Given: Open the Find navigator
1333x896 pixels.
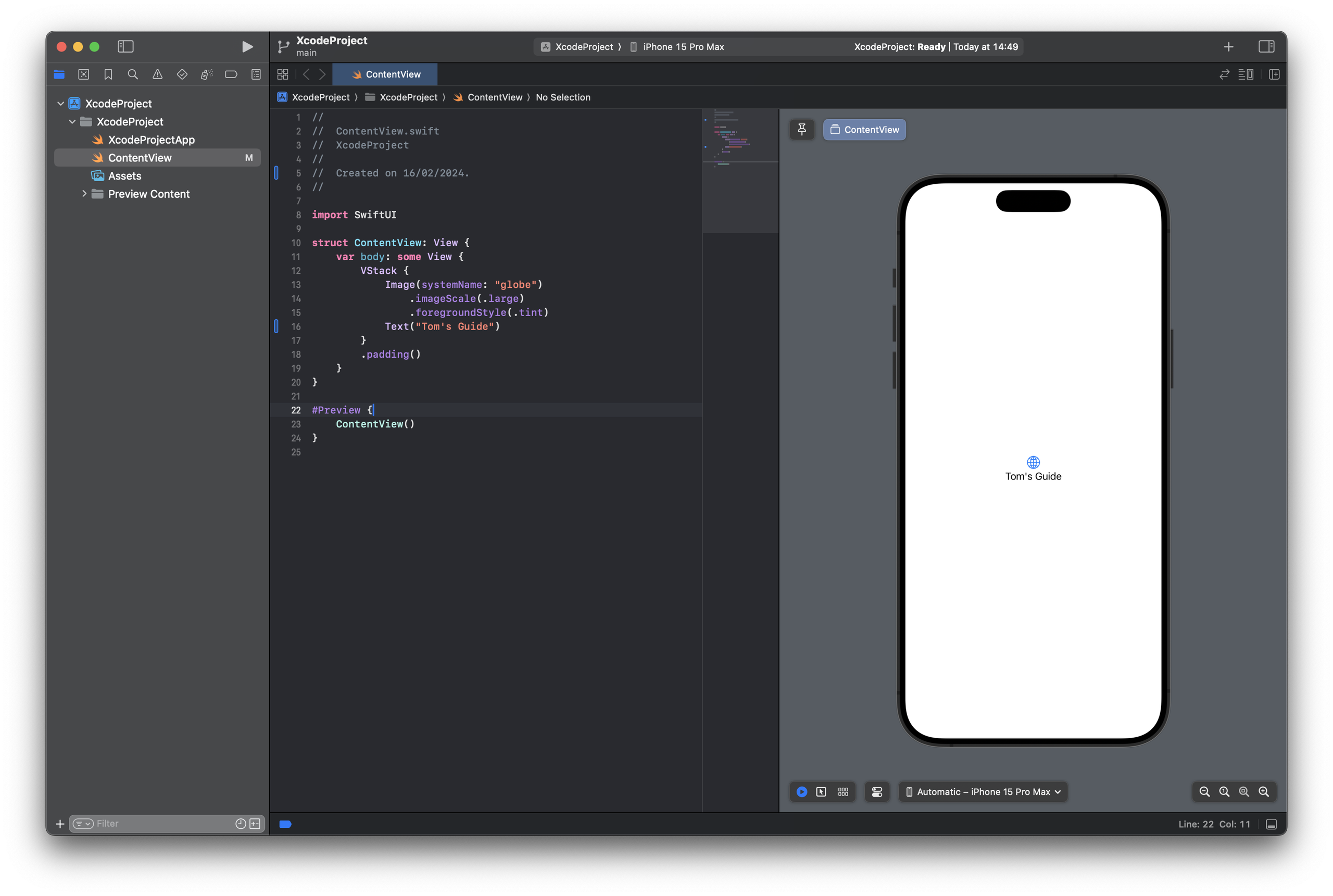Looking at the screenshot, I should (x=133, y=74).
